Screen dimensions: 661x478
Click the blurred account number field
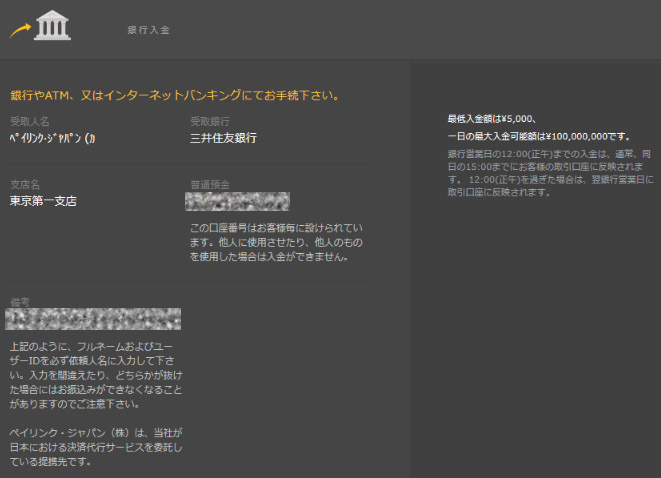pos(237,201)
